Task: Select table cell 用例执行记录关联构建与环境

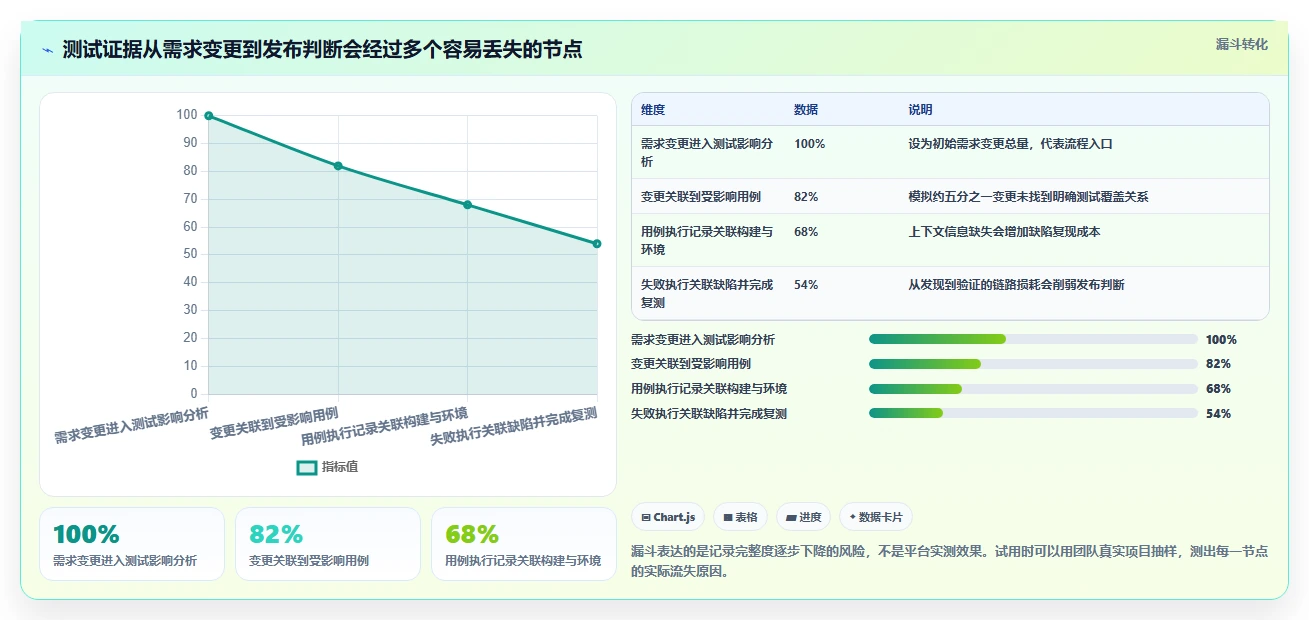Action: click(708, 240)
